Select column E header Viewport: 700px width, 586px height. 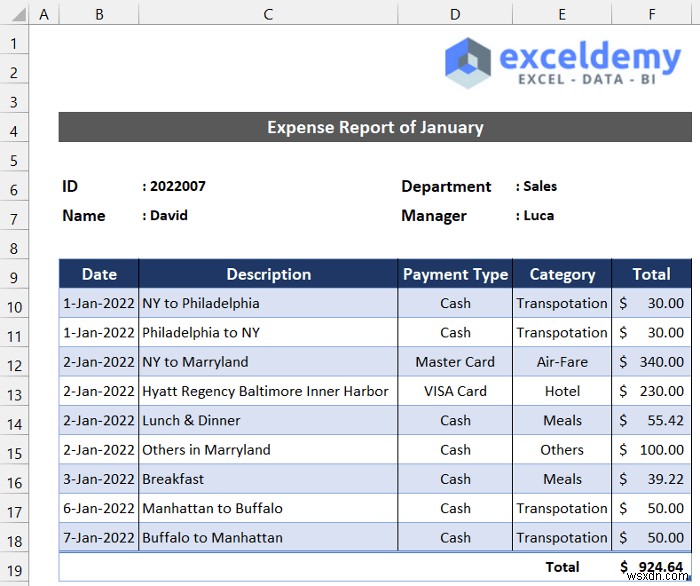pyautogui.click(x=562, y=14)
